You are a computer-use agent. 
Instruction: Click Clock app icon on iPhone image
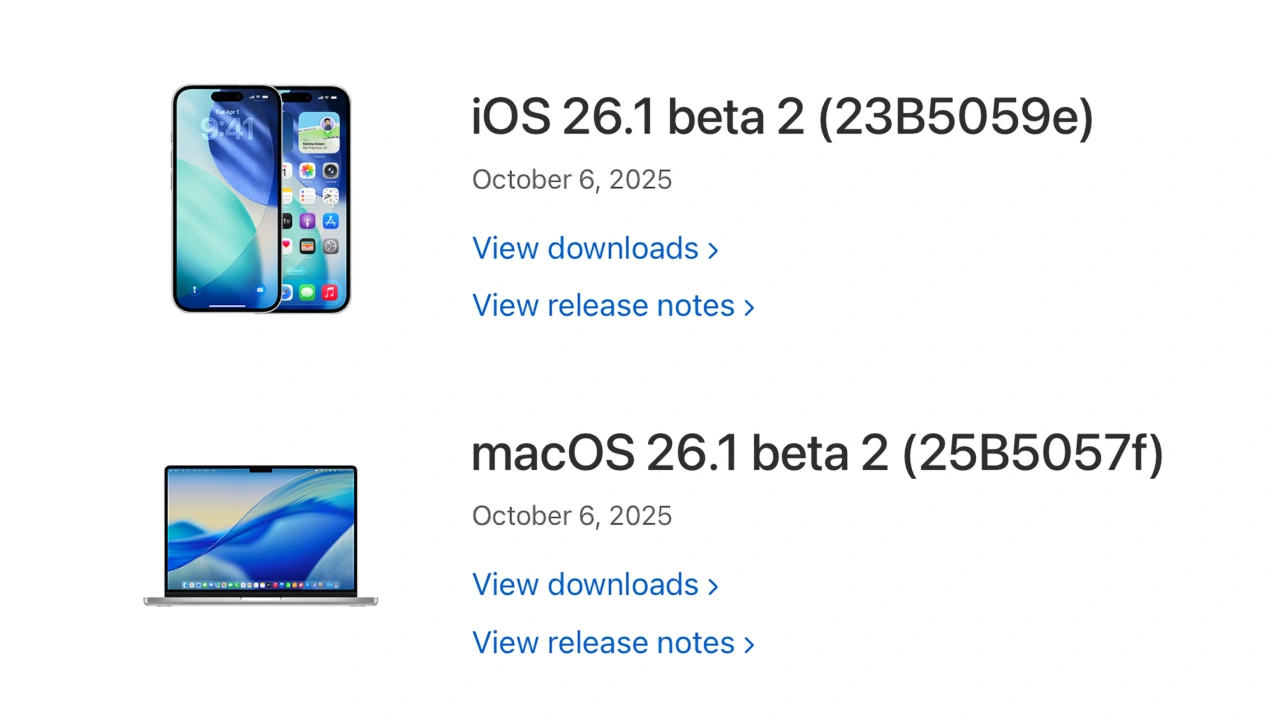[330, 196]
